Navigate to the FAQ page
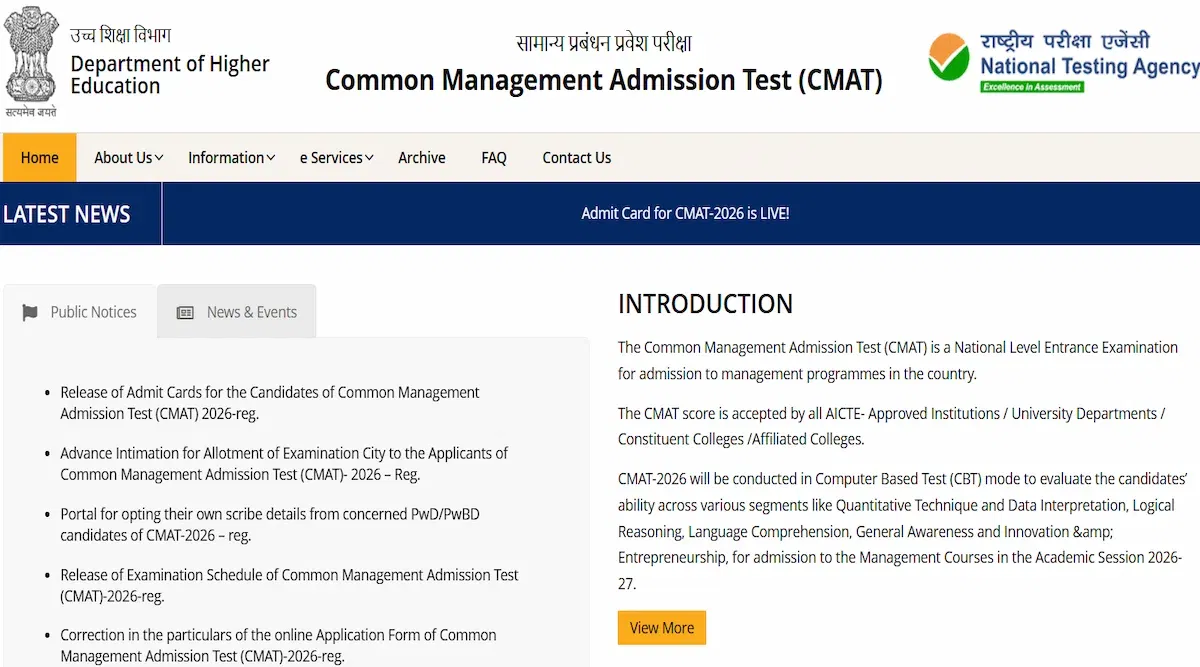Image resolution: width=1200 pixels, height=667 pixels. tap(494, 157)
